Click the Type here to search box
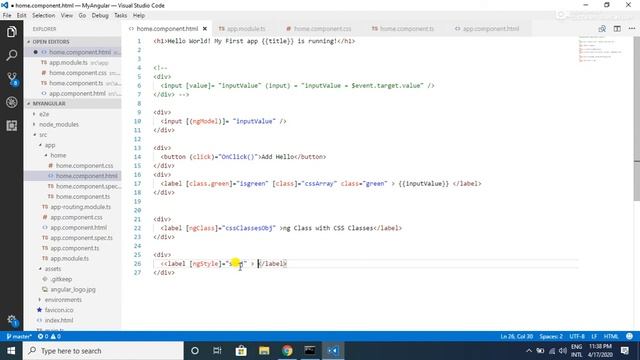The height and width of the screenshot is (360, 640). click(x=103, y=351)
